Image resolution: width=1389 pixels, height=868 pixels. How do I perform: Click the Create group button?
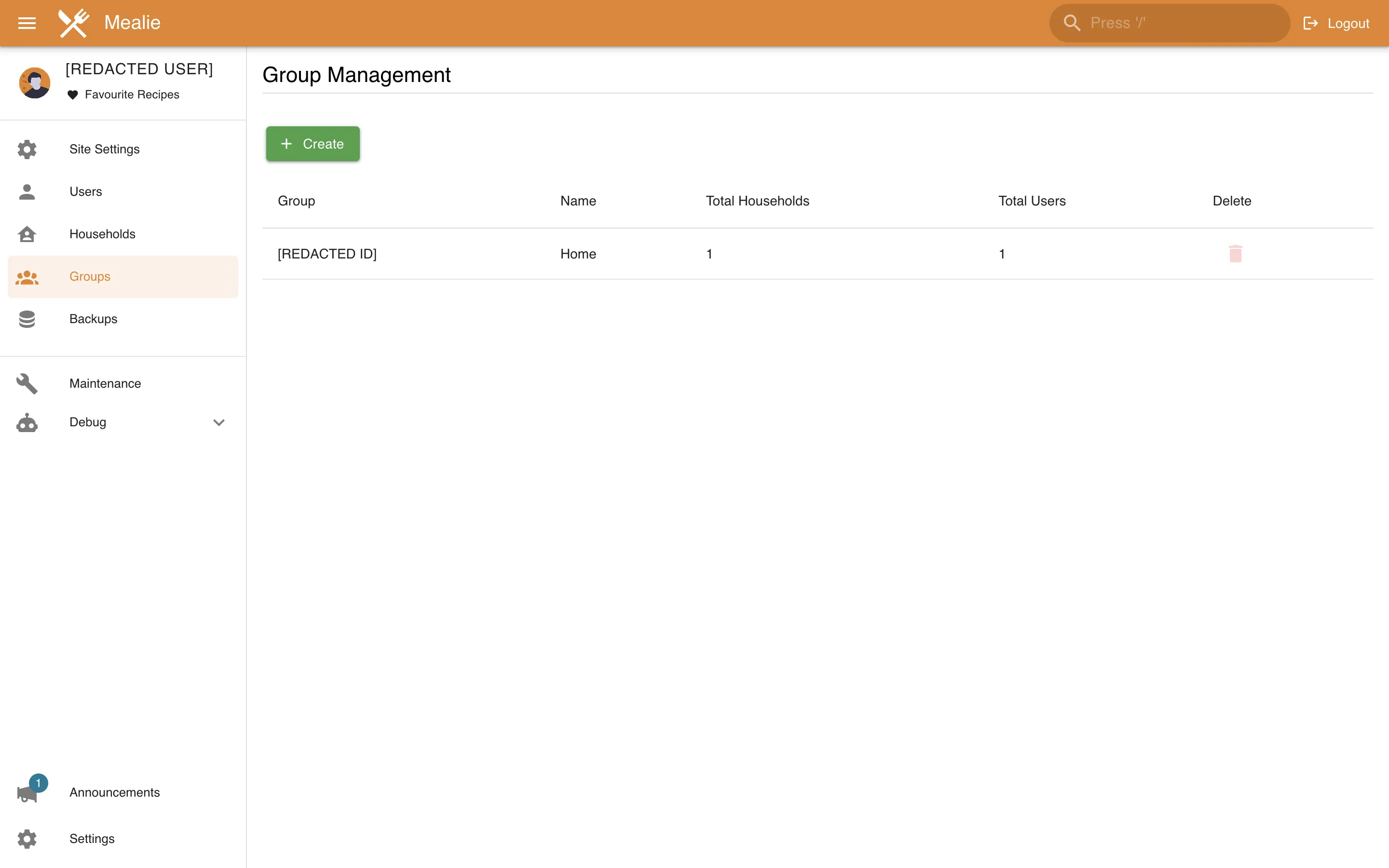[x=313, y=144]
